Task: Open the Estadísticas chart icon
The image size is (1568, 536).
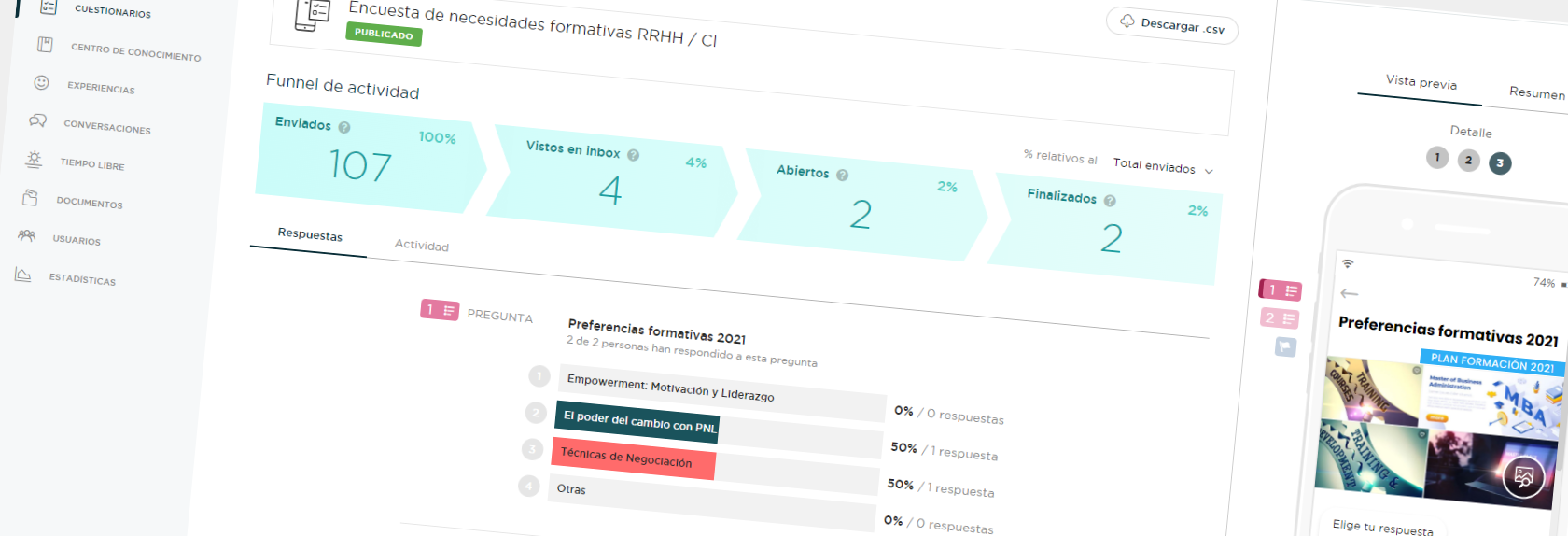Action: click(22, 275)
